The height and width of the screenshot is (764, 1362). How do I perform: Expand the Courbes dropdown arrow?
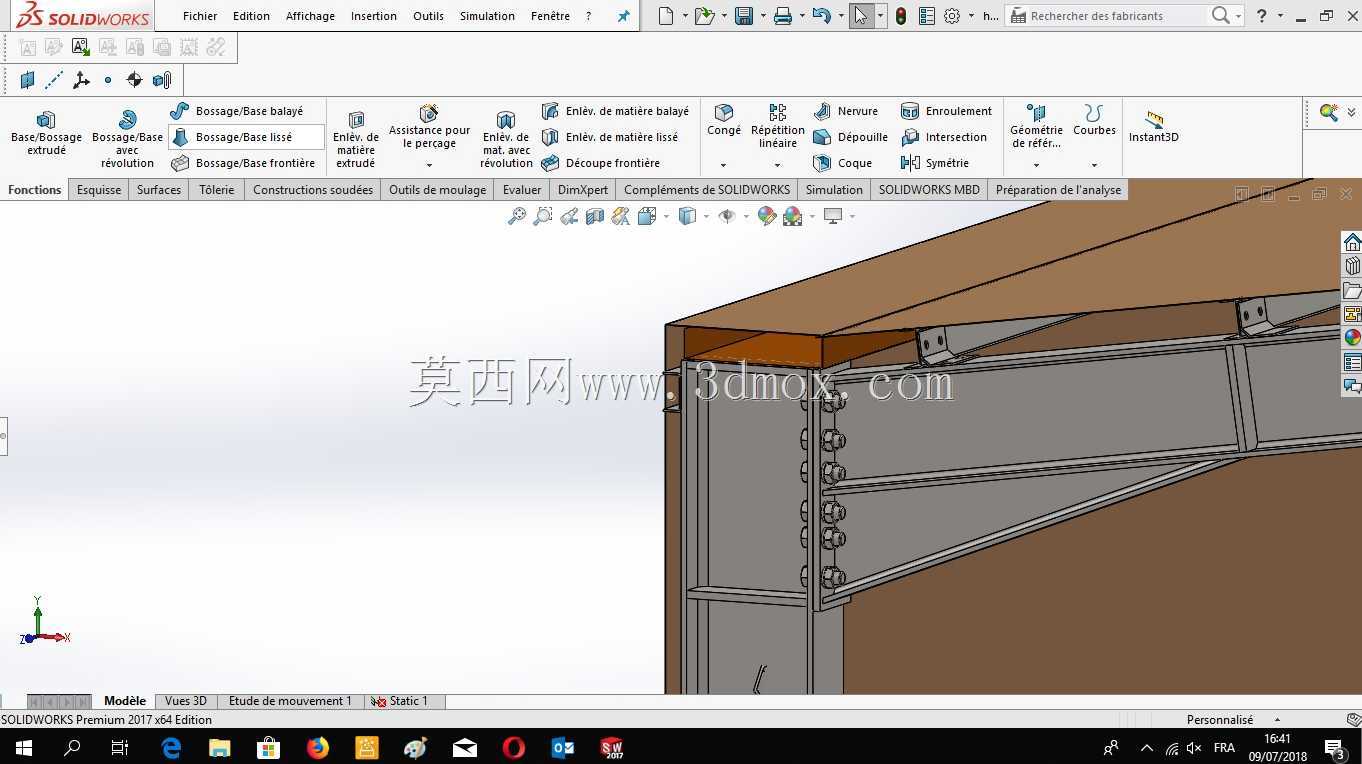point(1094,165)
